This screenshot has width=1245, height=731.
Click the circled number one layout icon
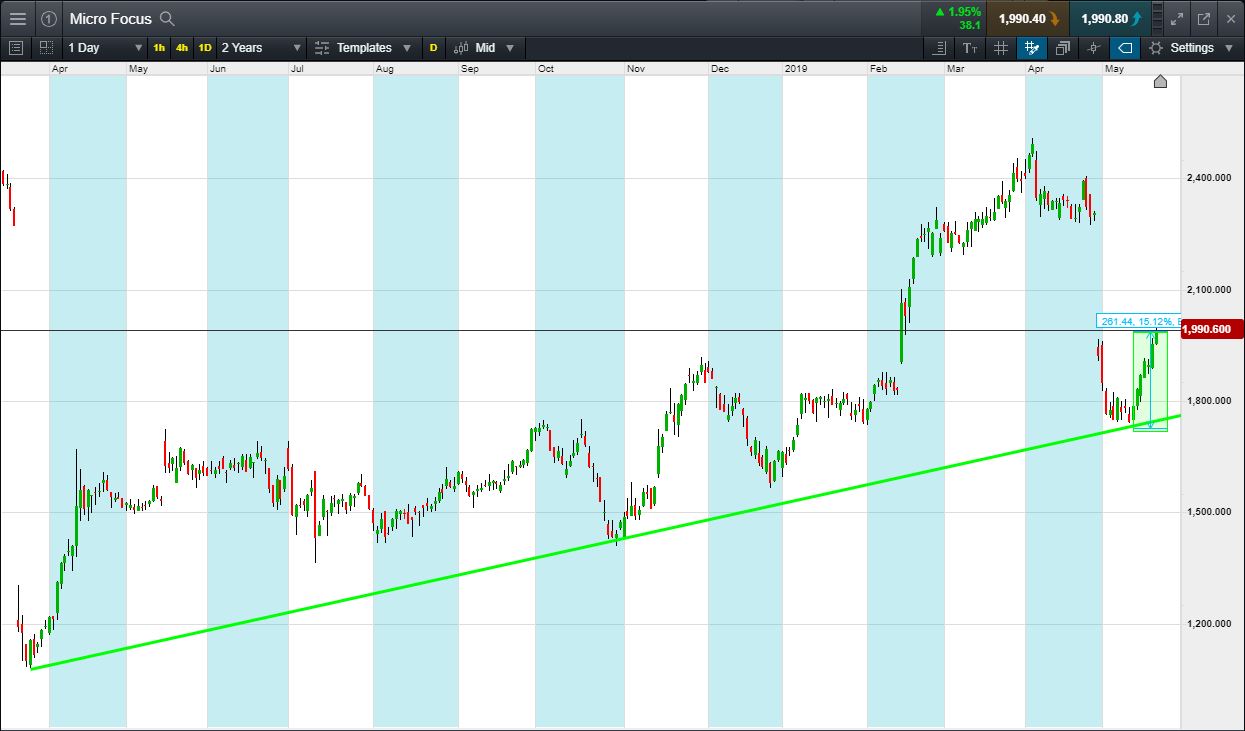[49, 18]
